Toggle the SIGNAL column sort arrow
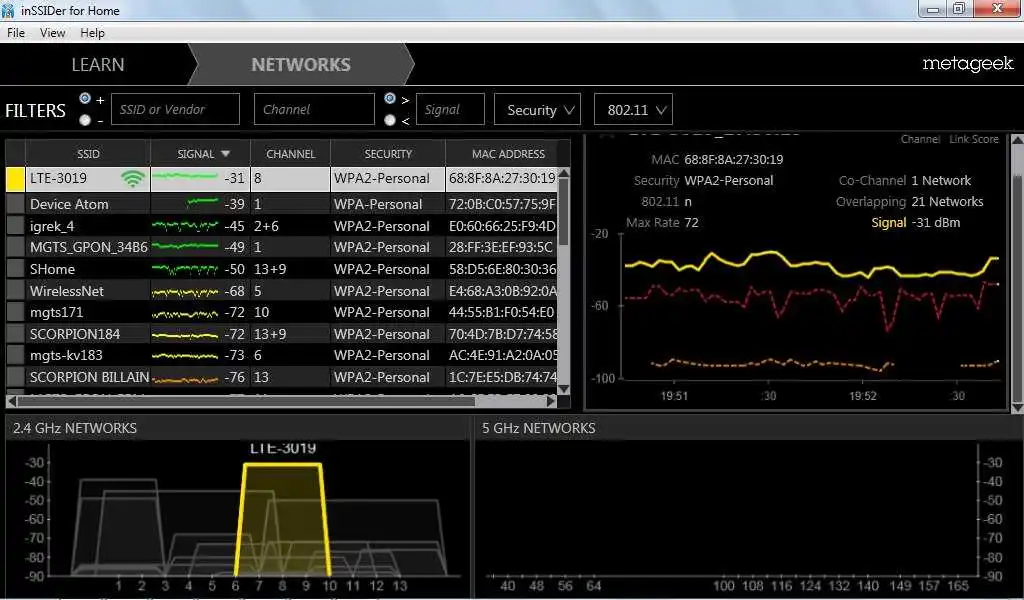 pos(225,154)
